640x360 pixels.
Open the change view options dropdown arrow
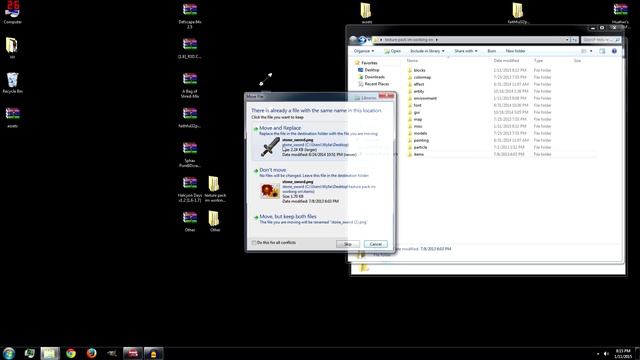[x=591, y=51]
